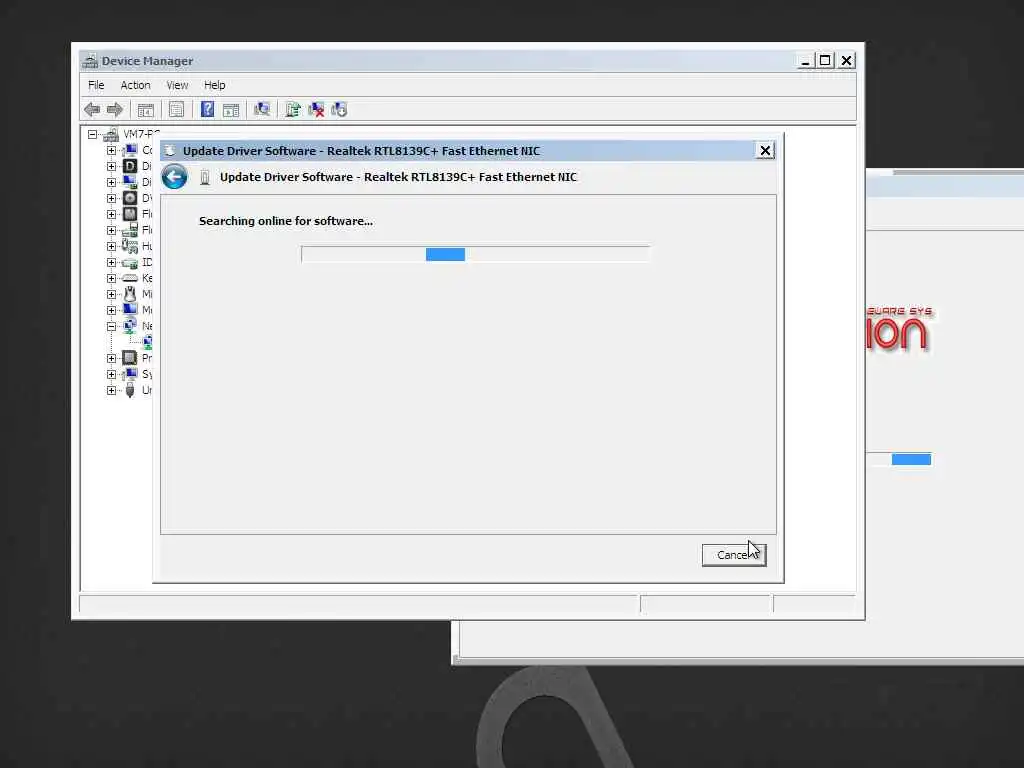The width and height of the screenshot is (1024, 768).
Task: Open the View menu
Action: [x=177, y=85]
